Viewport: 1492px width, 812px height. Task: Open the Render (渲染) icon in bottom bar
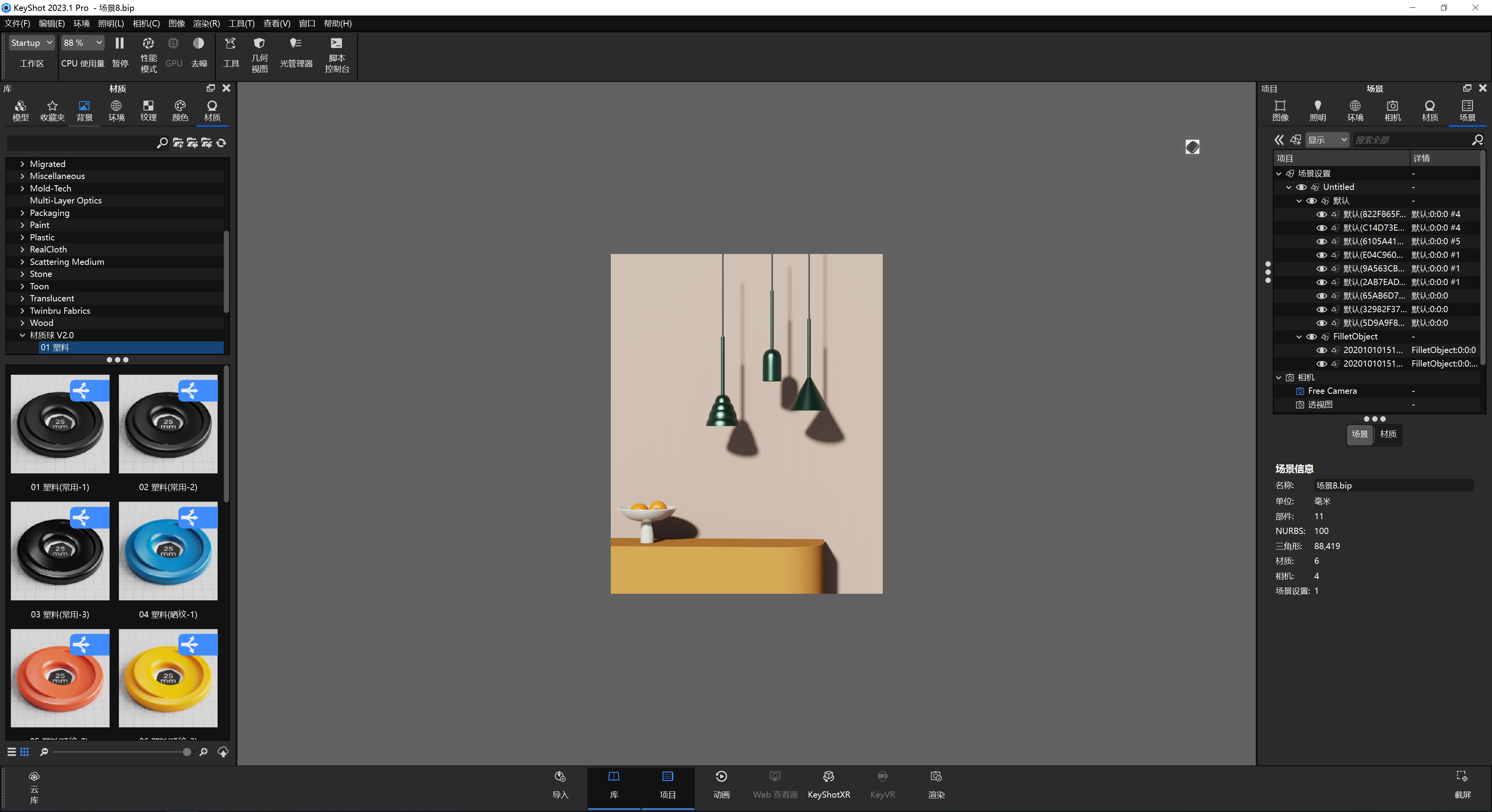point(936,784)
